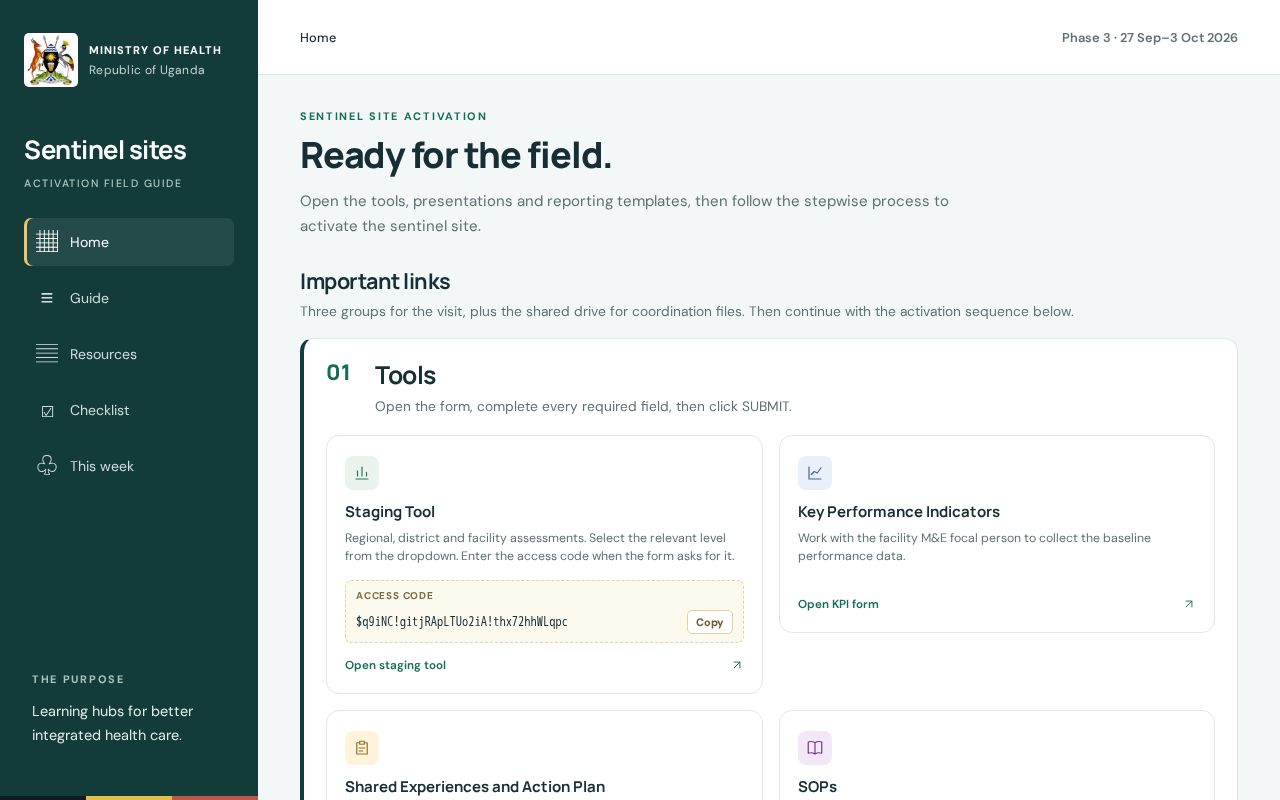Screen dimensions: 1280x800
Task: Click the Ready for the field headline
Action: click(456, 156)
